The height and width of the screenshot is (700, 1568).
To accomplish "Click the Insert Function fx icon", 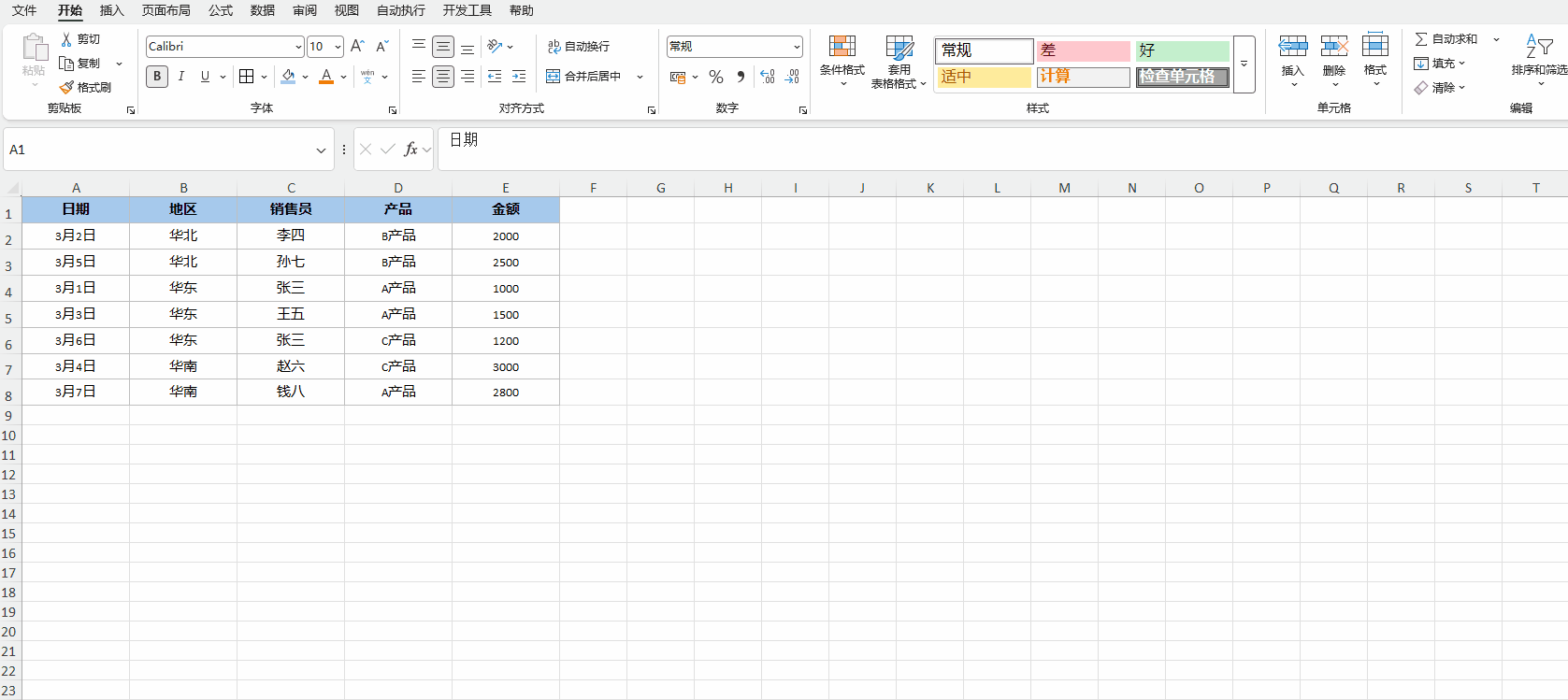I will tap(410, 150).
